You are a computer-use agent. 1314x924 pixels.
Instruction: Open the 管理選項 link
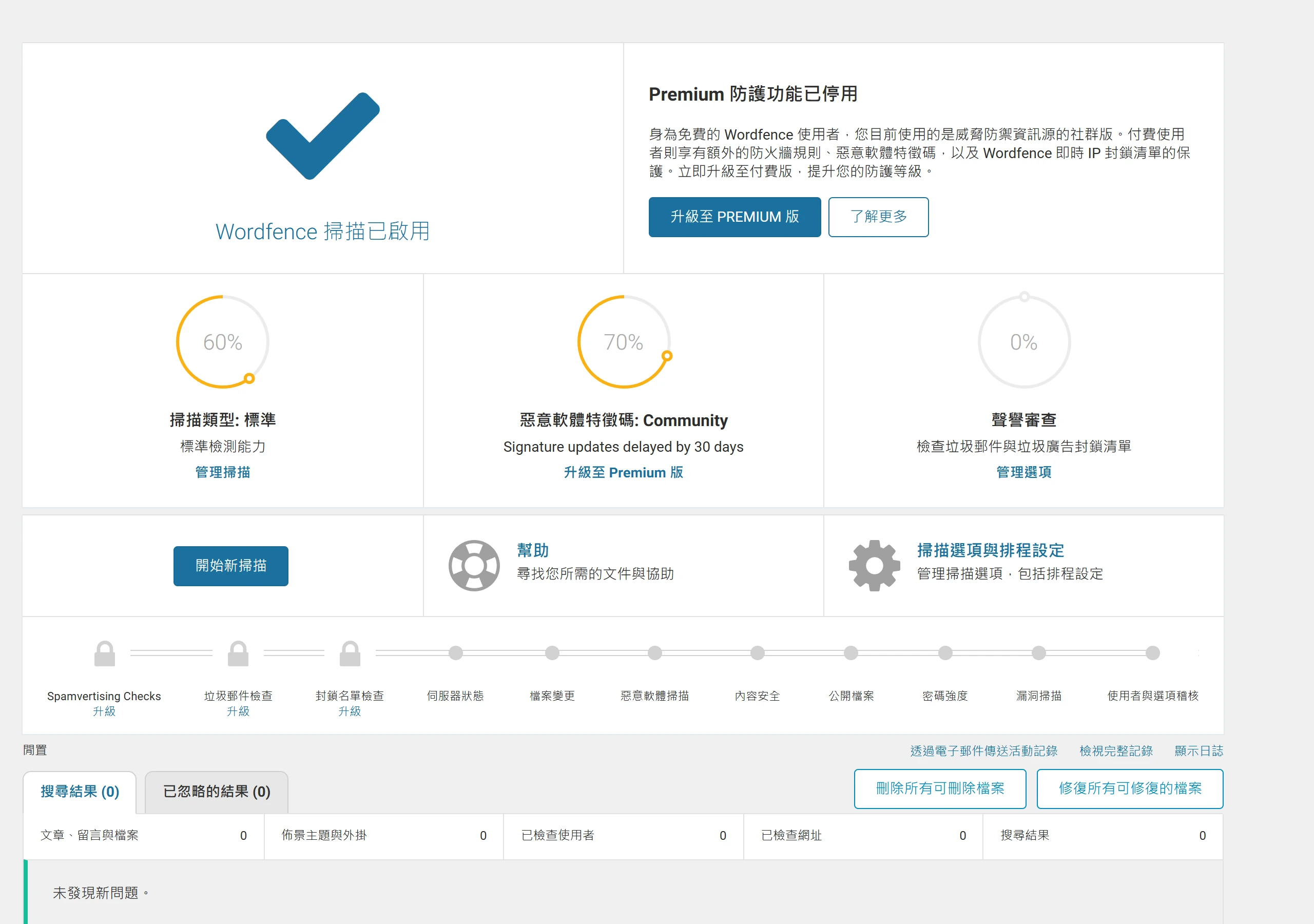coord(1024,472)
